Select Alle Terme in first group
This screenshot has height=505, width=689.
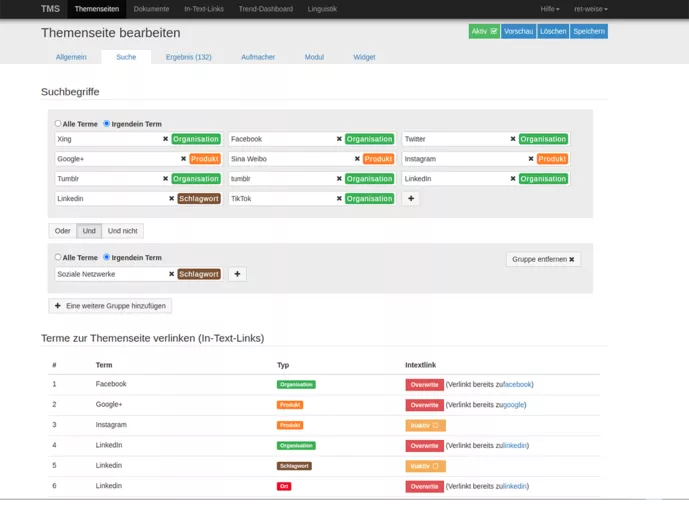click(58, 124)
